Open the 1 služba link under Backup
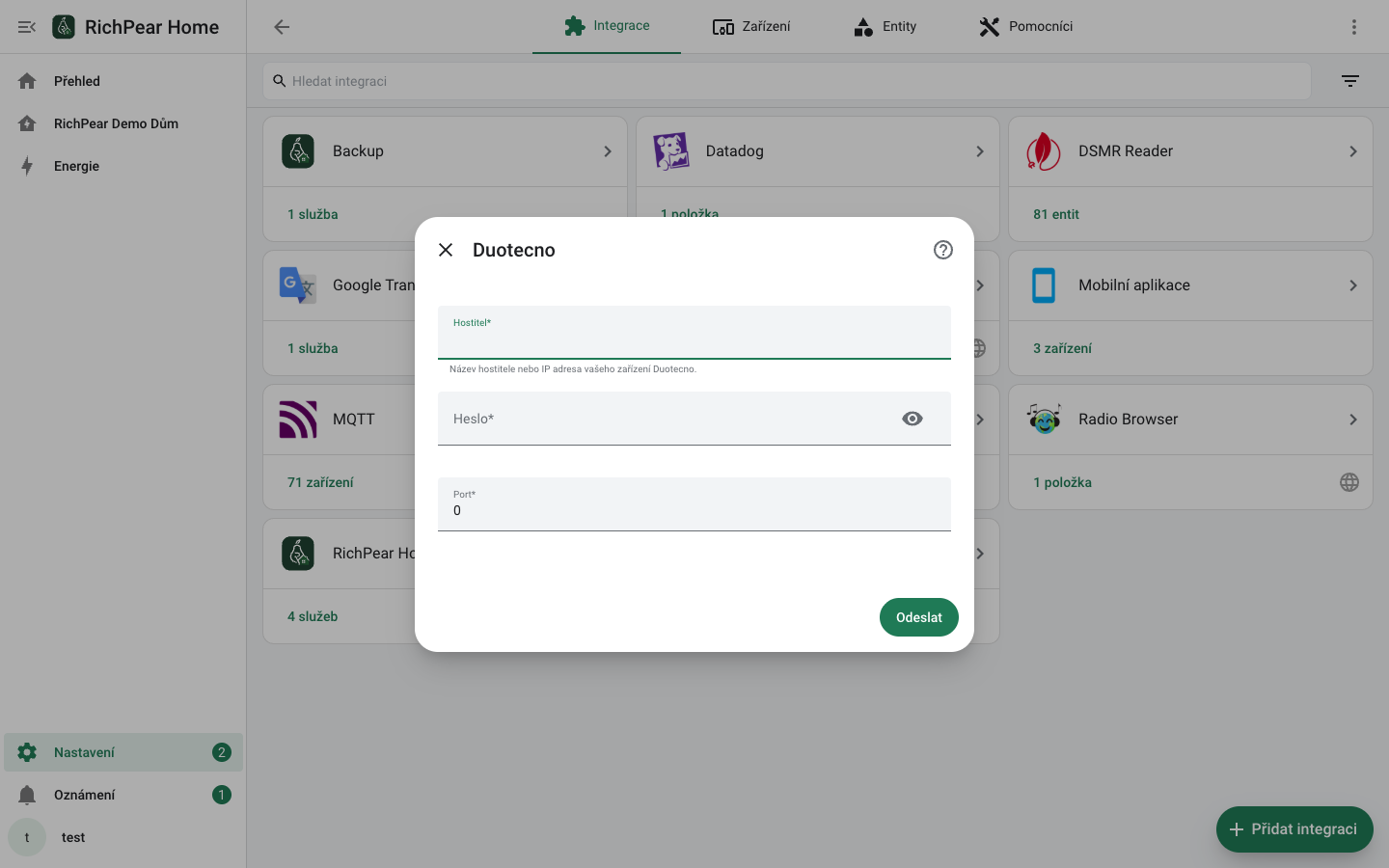Image resolution: width=1389 pixels, height=868 pixels. click(x=313, y=214)
